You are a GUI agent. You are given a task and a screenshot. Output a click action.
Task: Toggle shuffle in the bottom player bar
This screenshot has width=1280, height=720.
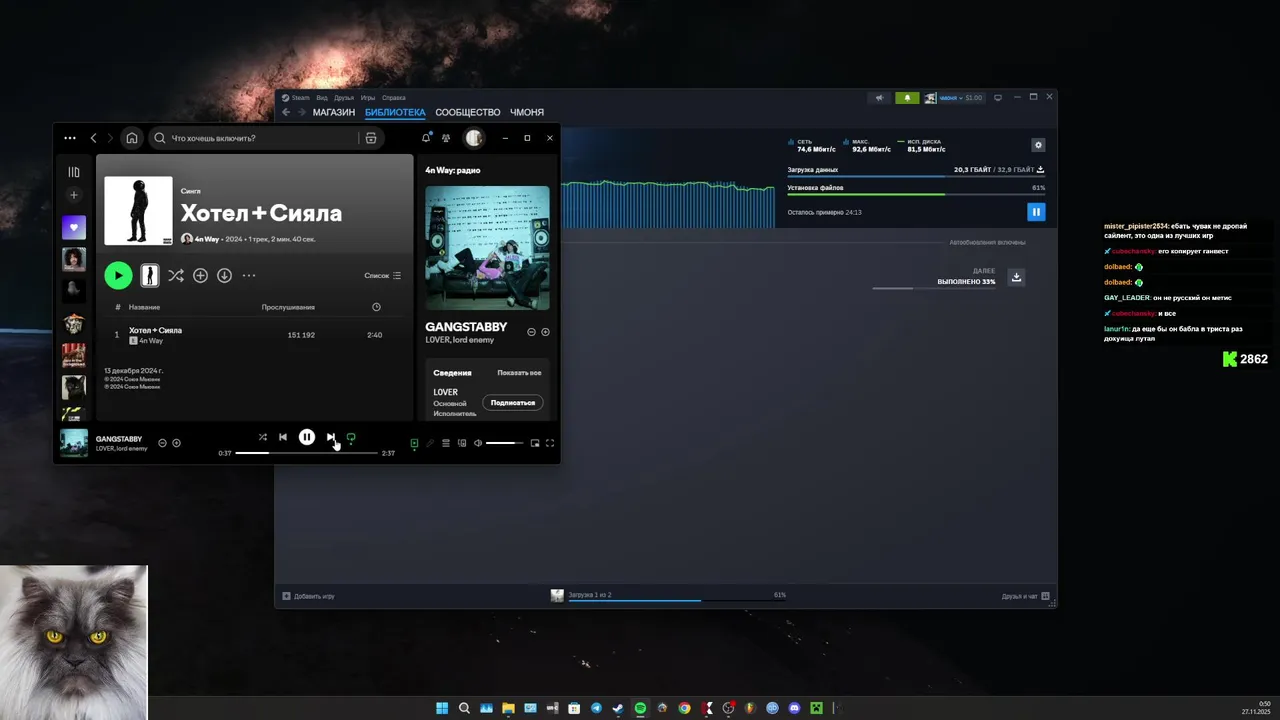(262, 437)
